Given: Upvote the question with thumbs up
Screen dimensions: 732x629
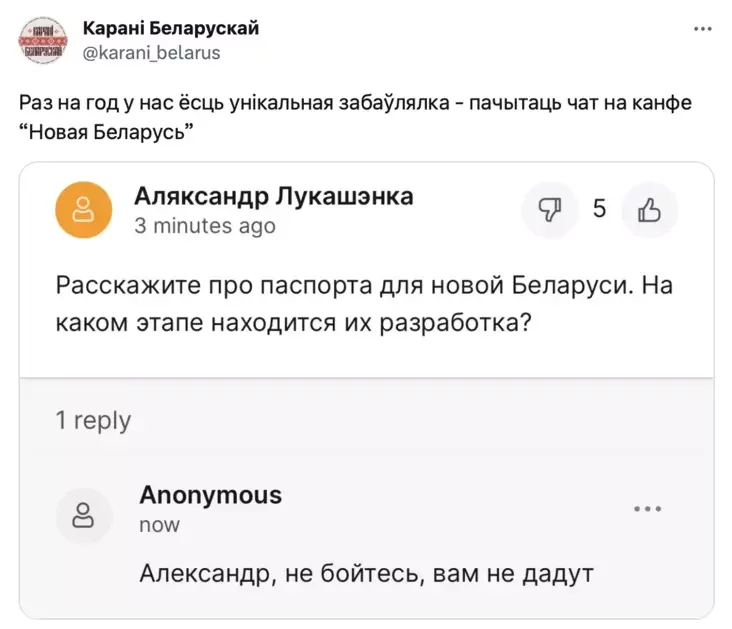Looking at the screenshot, I should coord(649,210).
